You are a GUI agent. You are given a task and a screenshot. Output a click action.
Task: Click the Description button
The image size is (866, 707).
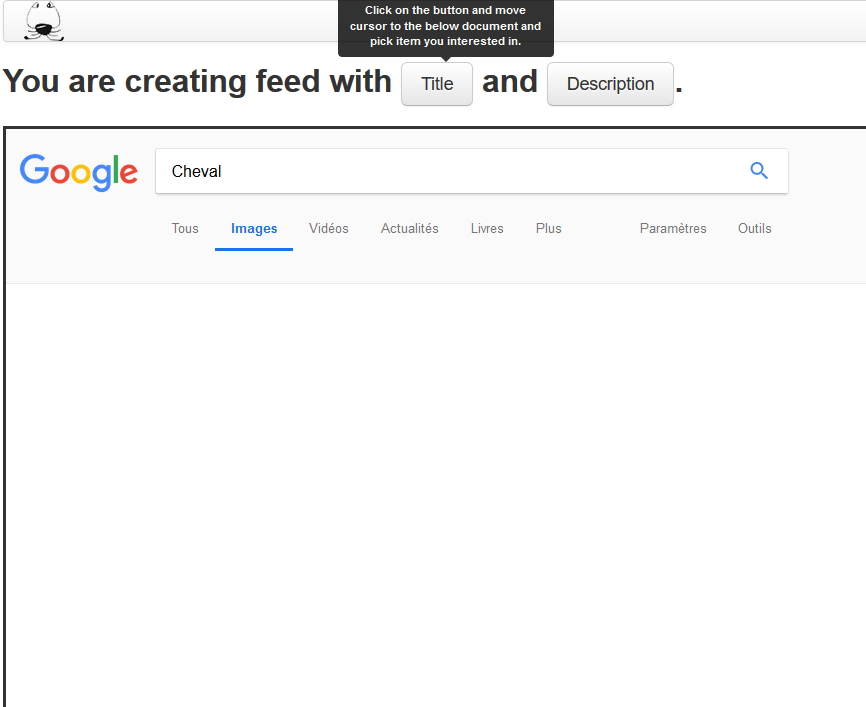pyautogui.click(x=610, y=84)
